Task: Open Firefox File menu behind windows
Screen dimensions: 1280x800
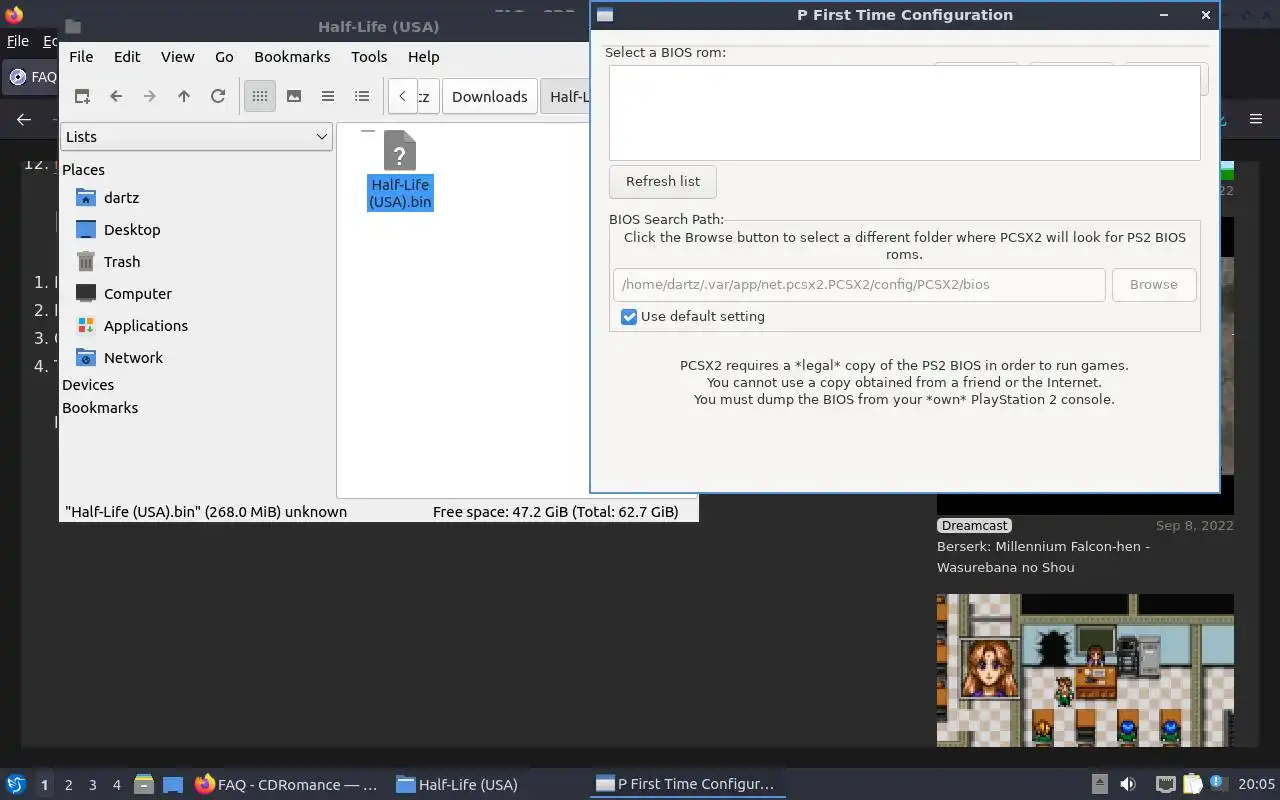Action: point(18,41)
